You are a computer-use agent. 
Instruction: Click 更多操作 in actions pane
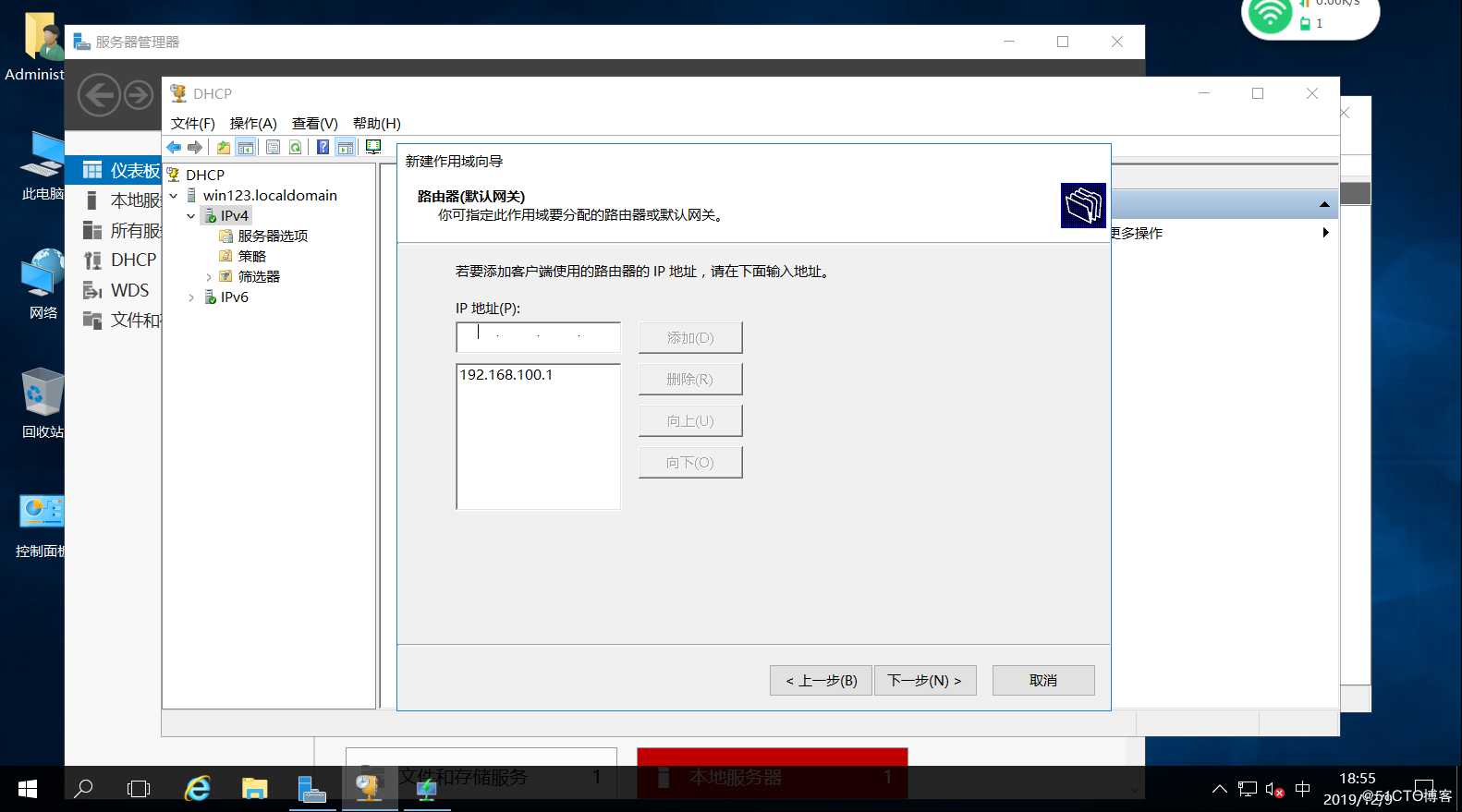(x=1137, y=233)
